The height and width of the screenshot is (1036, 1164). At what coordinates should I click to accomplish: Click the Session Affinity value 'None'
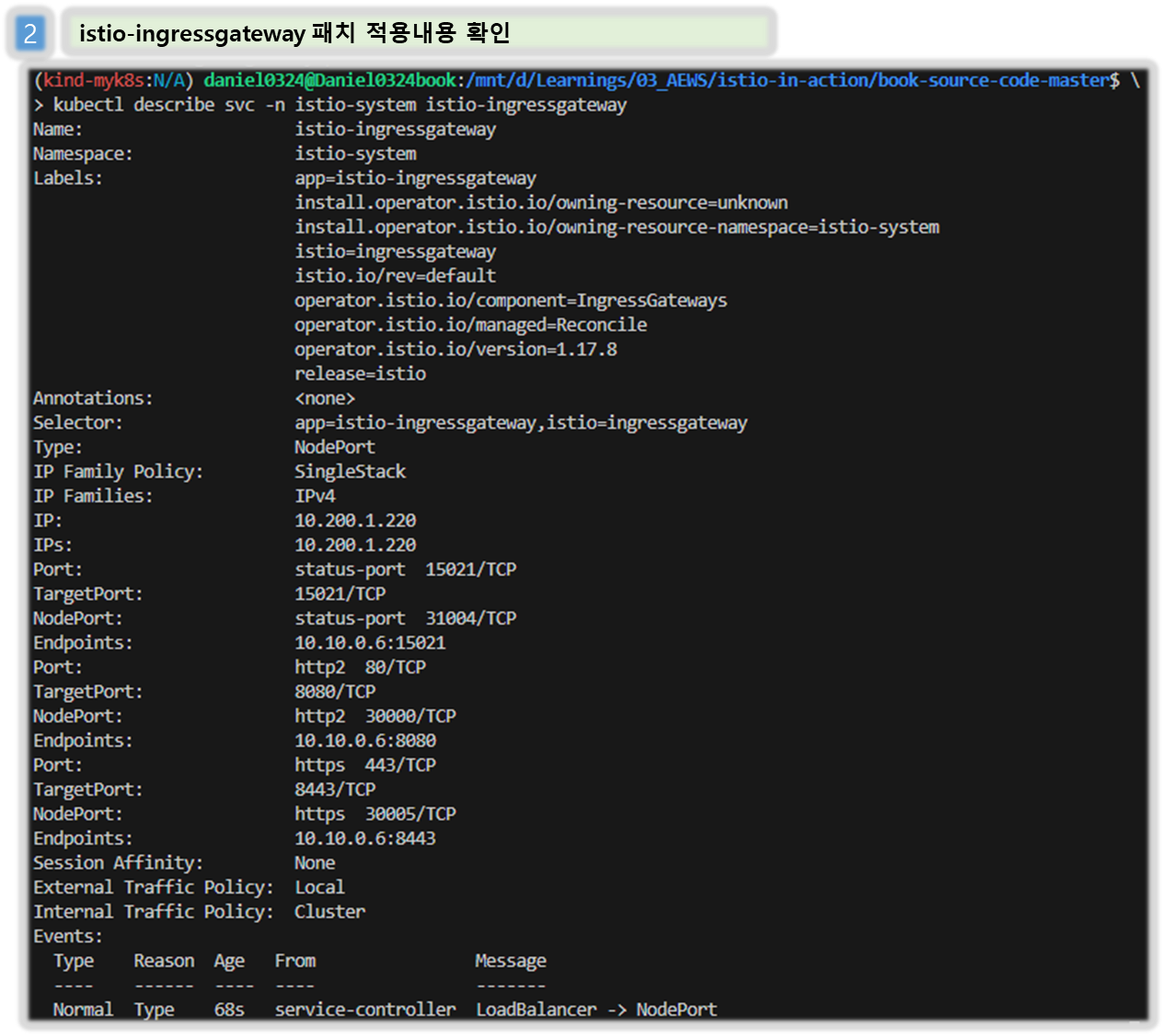(x=315, y=863)
